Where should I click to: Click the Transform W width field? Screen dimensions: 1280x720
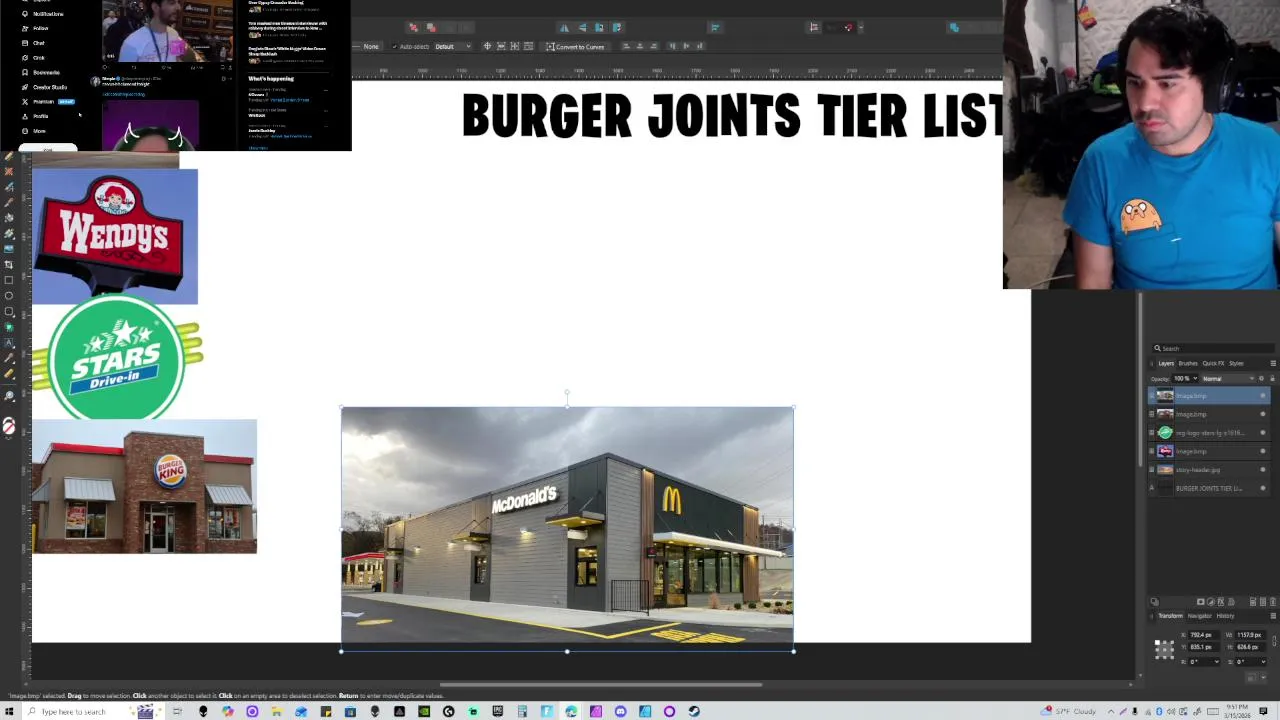(1250, 635)
